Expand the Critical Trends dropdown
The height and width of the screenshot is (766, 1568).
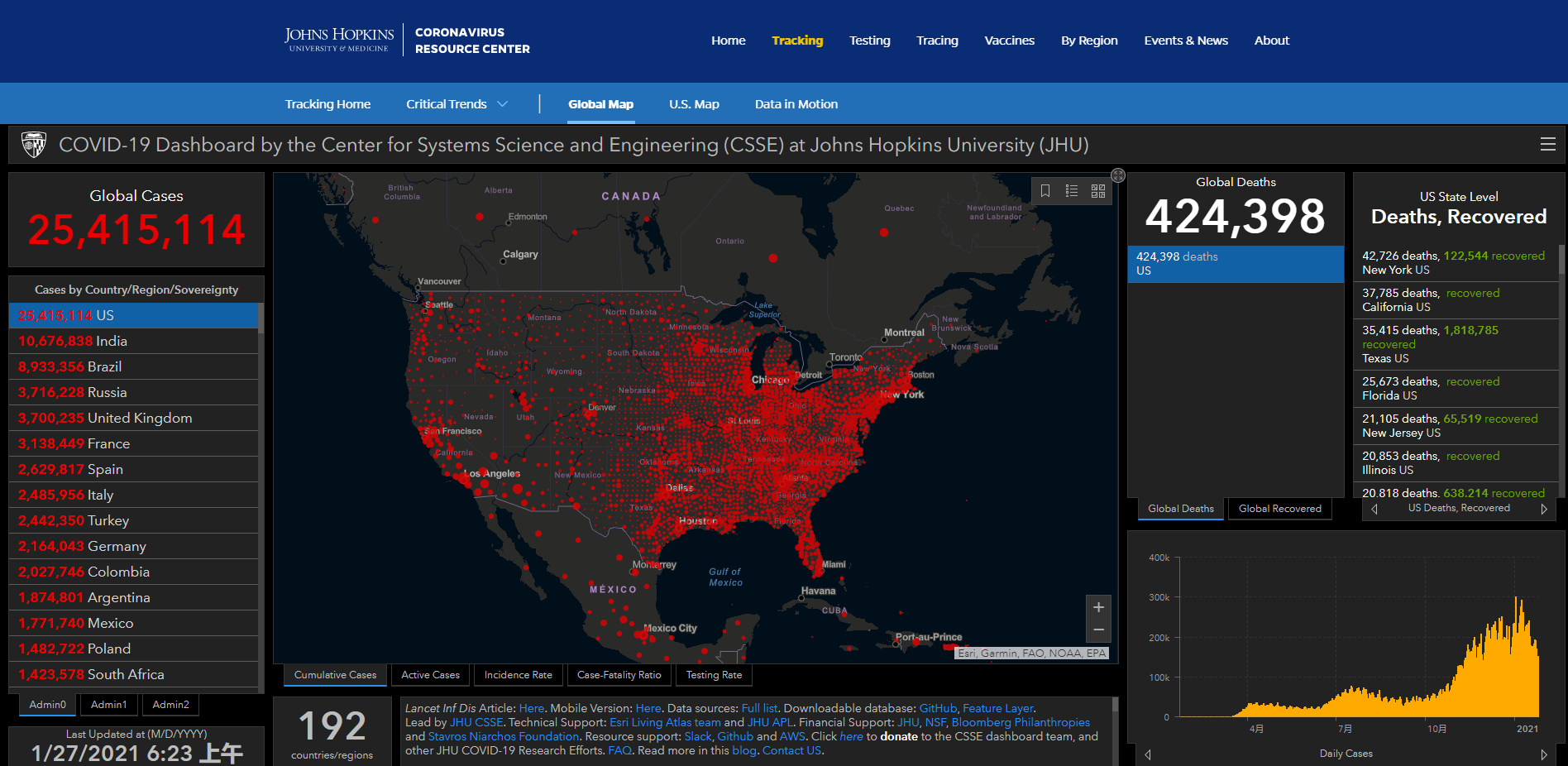coord(457,104)
